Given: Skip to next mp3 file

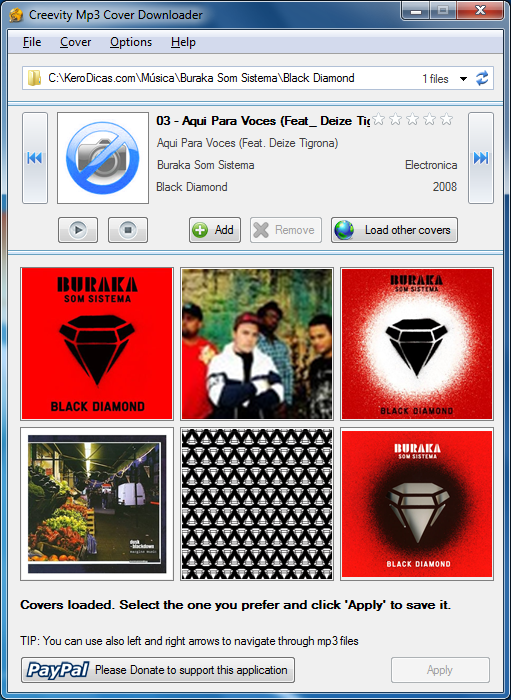Looking at the screenshot, I should click(x=481, y=158).
